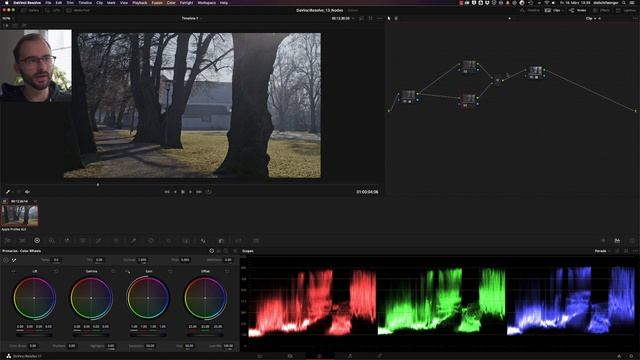Toggle the Nodes editor panel
This screenshot has width=640, height=360.
point(578,10)
